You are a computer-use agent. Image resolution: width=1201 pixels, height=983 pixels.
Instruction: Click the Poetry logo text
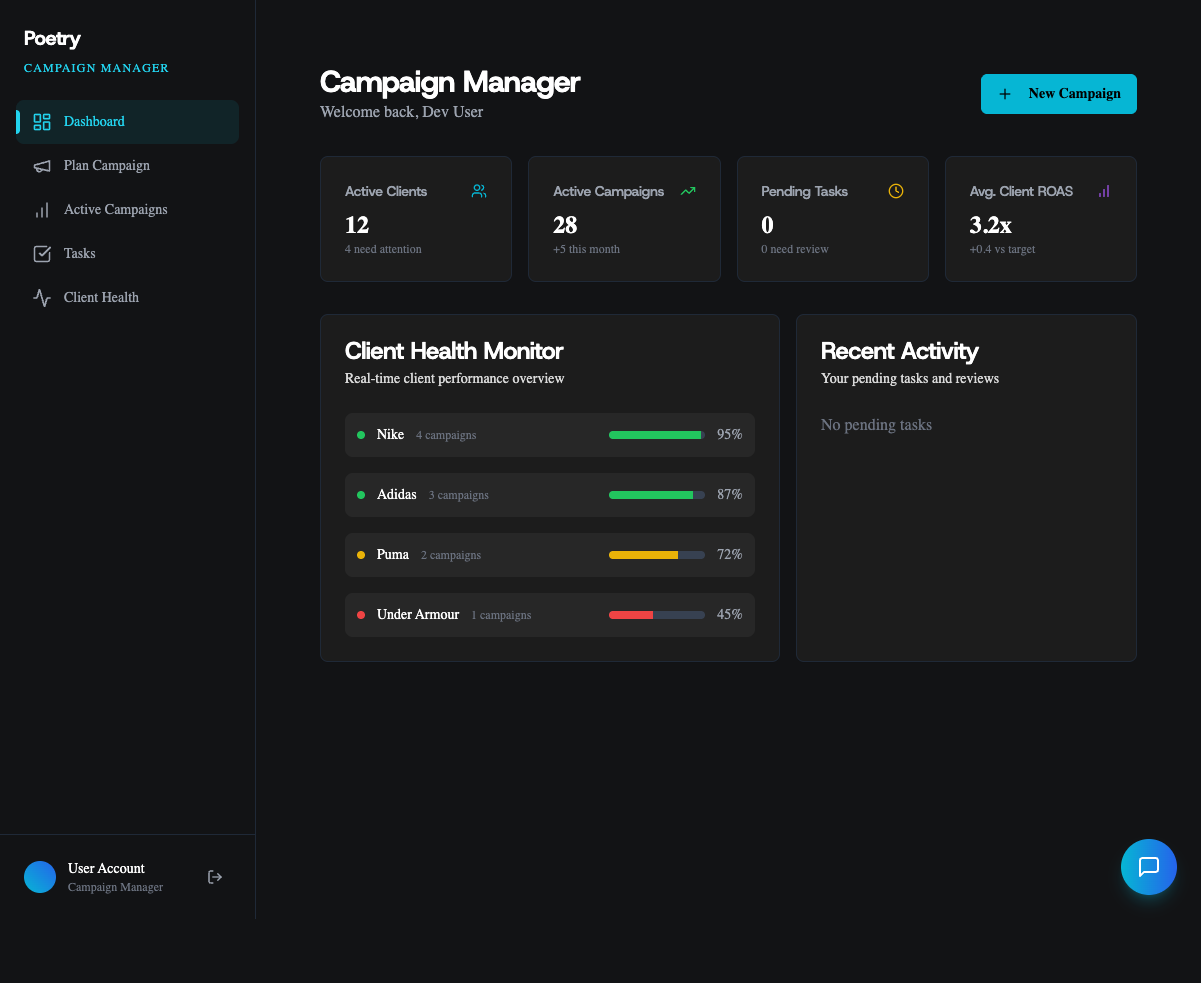pos(51,38)
